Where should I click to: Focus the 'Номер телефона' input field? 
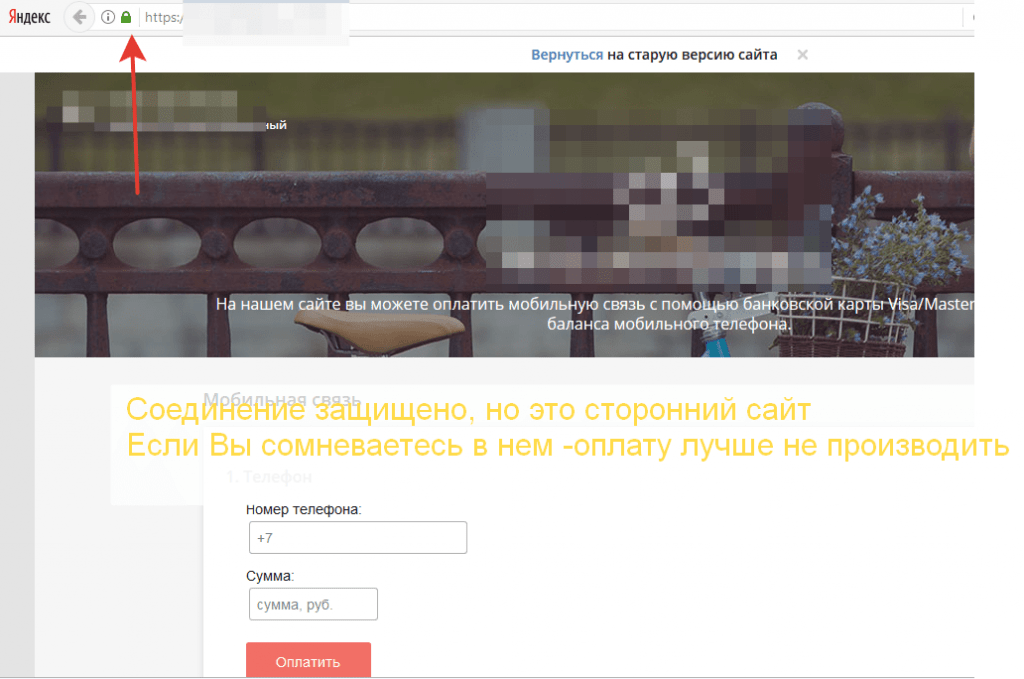click(x=357, y=537)
